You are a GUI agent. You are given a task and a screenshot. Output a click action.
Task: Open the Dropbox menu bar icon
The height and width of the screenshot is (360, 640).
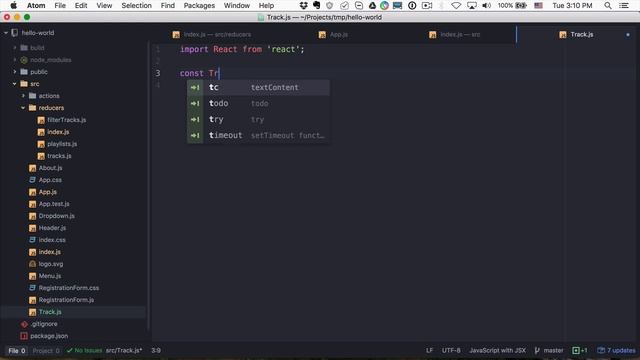(x=303, y=5)
